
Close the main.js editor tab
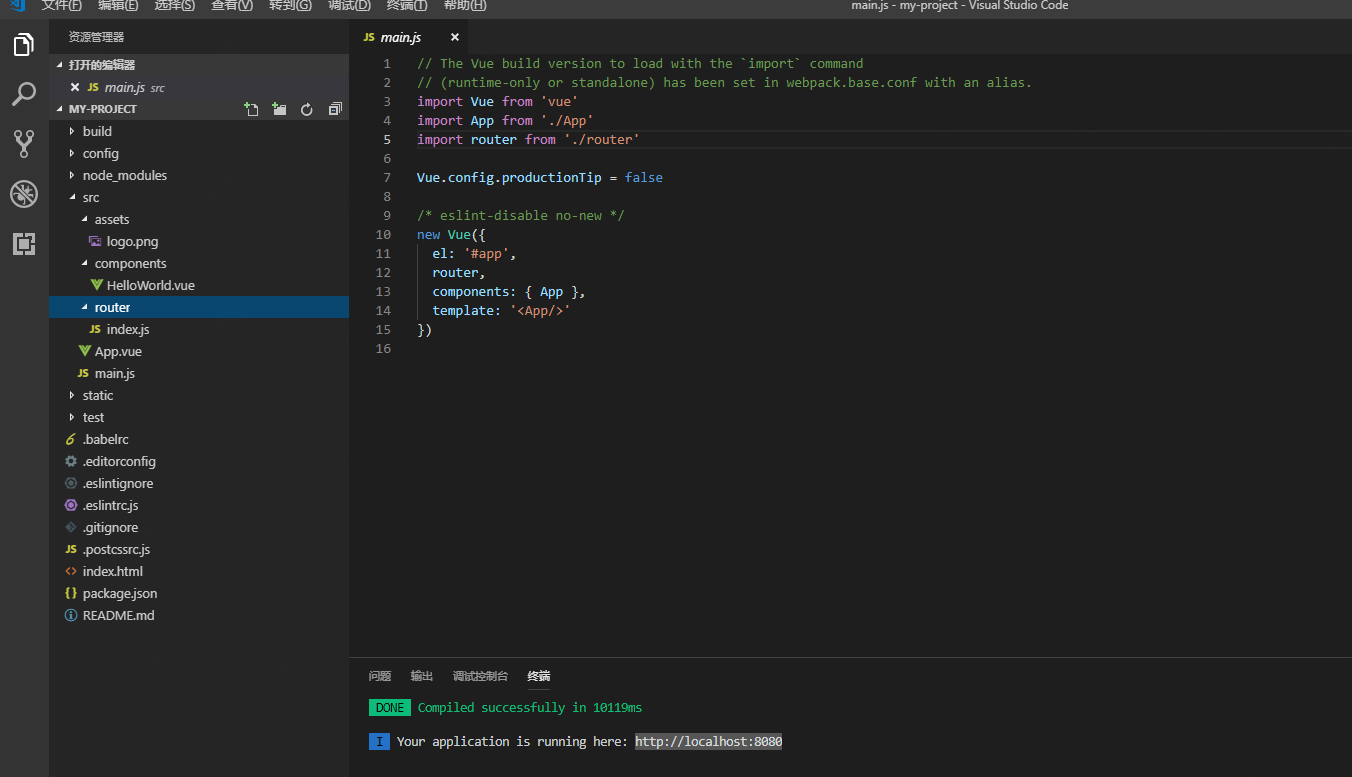point(455,37)
